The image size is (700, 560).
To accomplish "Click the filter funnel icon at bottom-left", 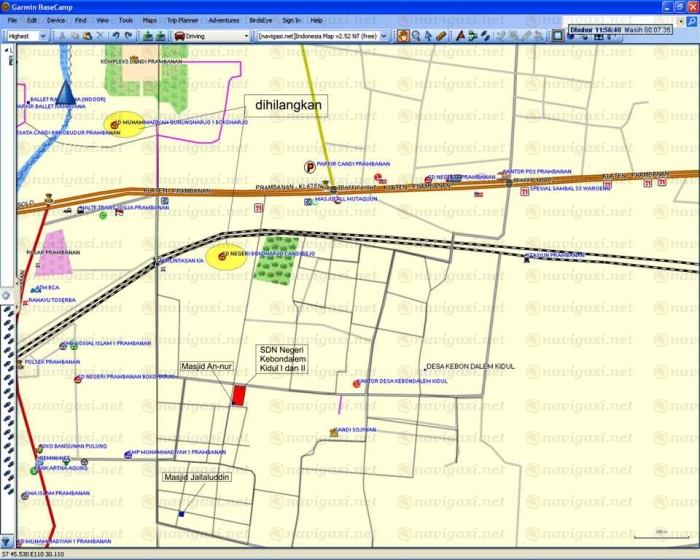I will (x=7, y=540).
